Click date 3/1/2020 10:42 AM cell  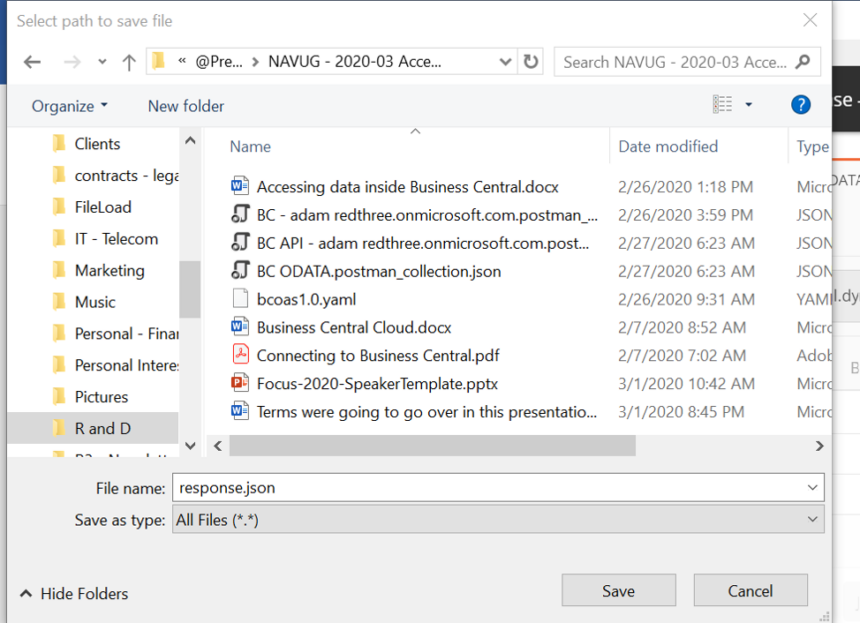(x=686, y=384)
